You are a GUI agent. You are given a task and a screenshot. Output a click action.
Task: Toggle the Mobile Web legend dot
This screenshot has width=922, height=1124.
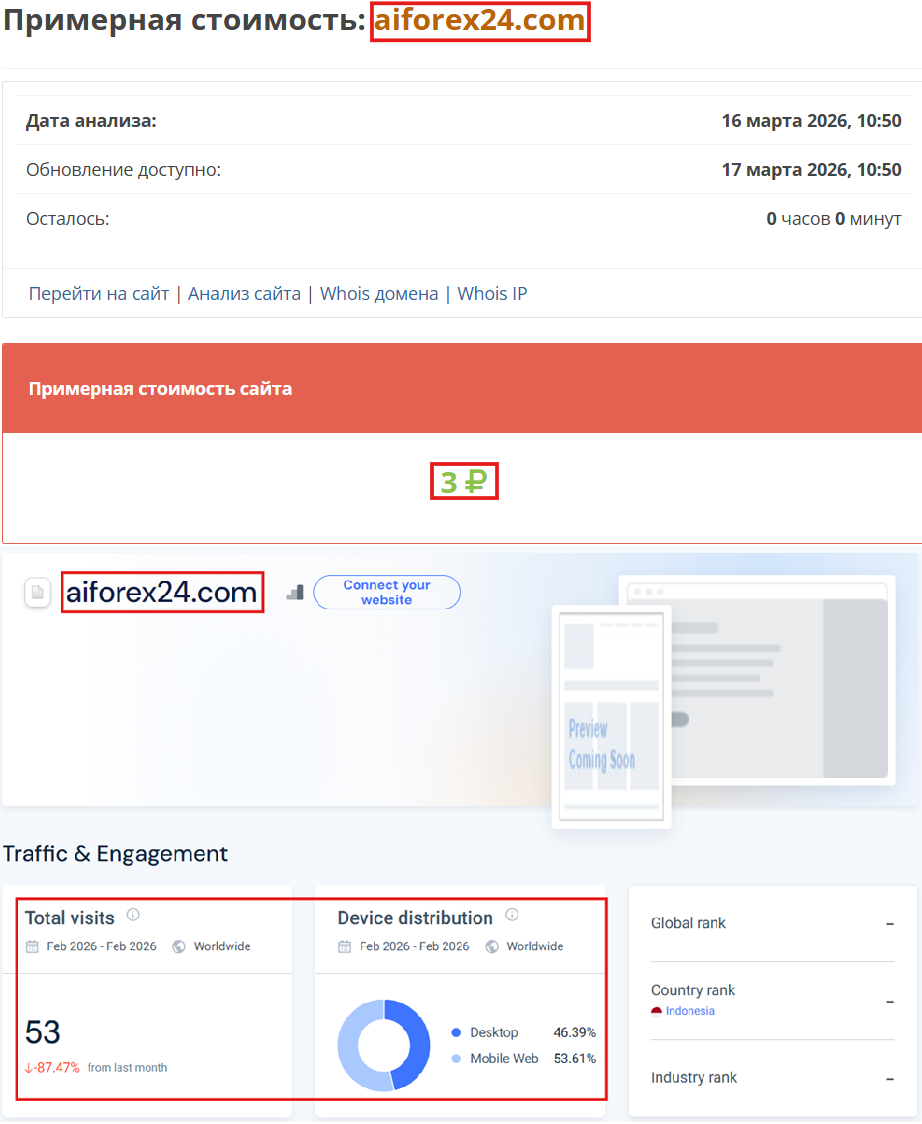458,1058
